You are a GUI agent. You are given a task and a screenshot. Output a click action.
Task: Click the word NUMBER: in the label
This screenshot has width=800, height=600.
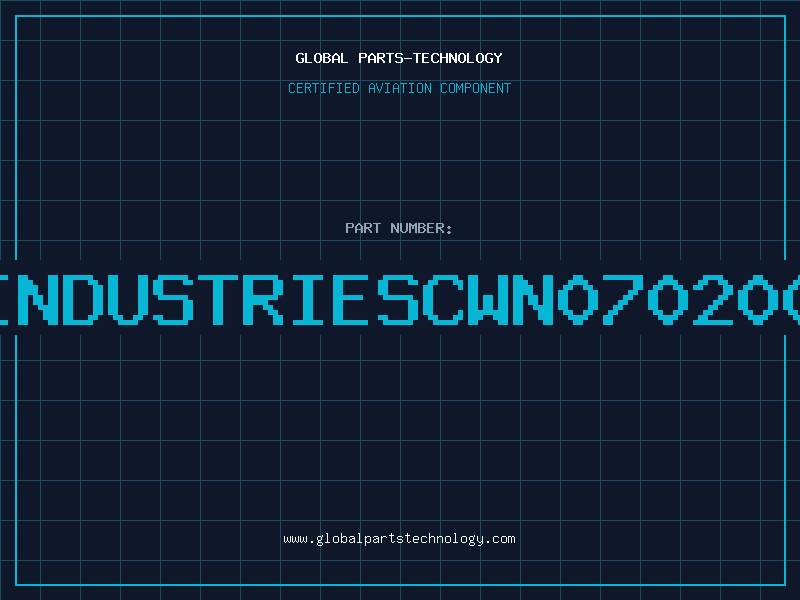point(421,228)
